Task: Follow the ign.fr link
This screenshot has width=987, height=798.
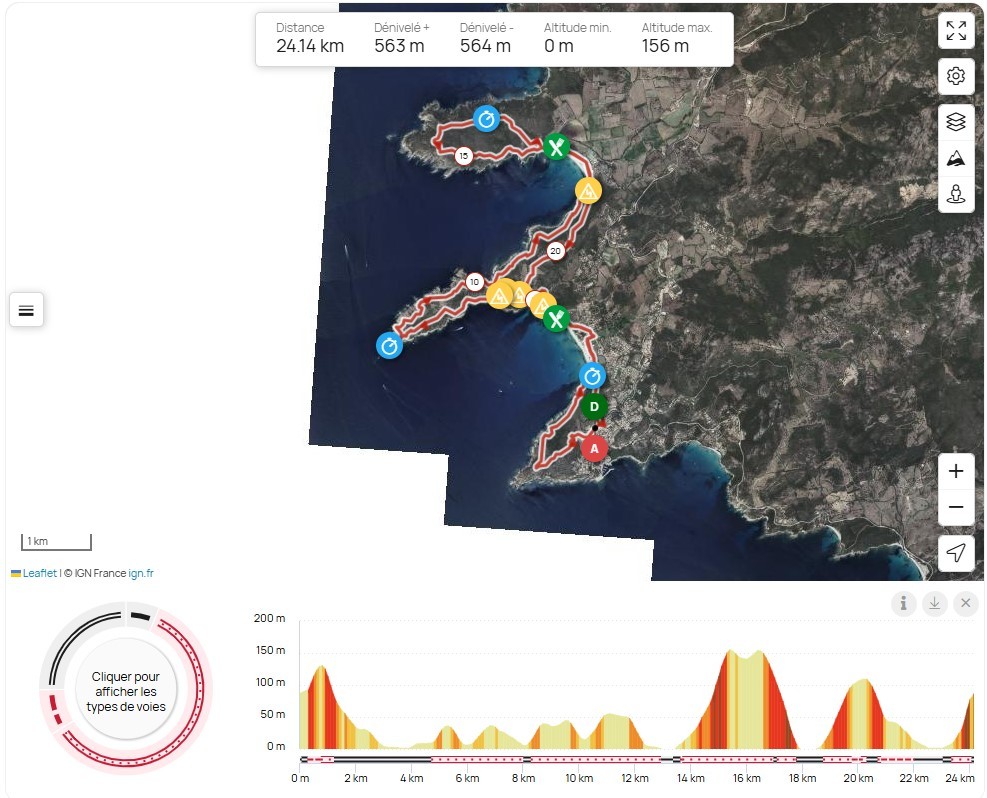Action: pyautogui.click(x=141, y=573)
